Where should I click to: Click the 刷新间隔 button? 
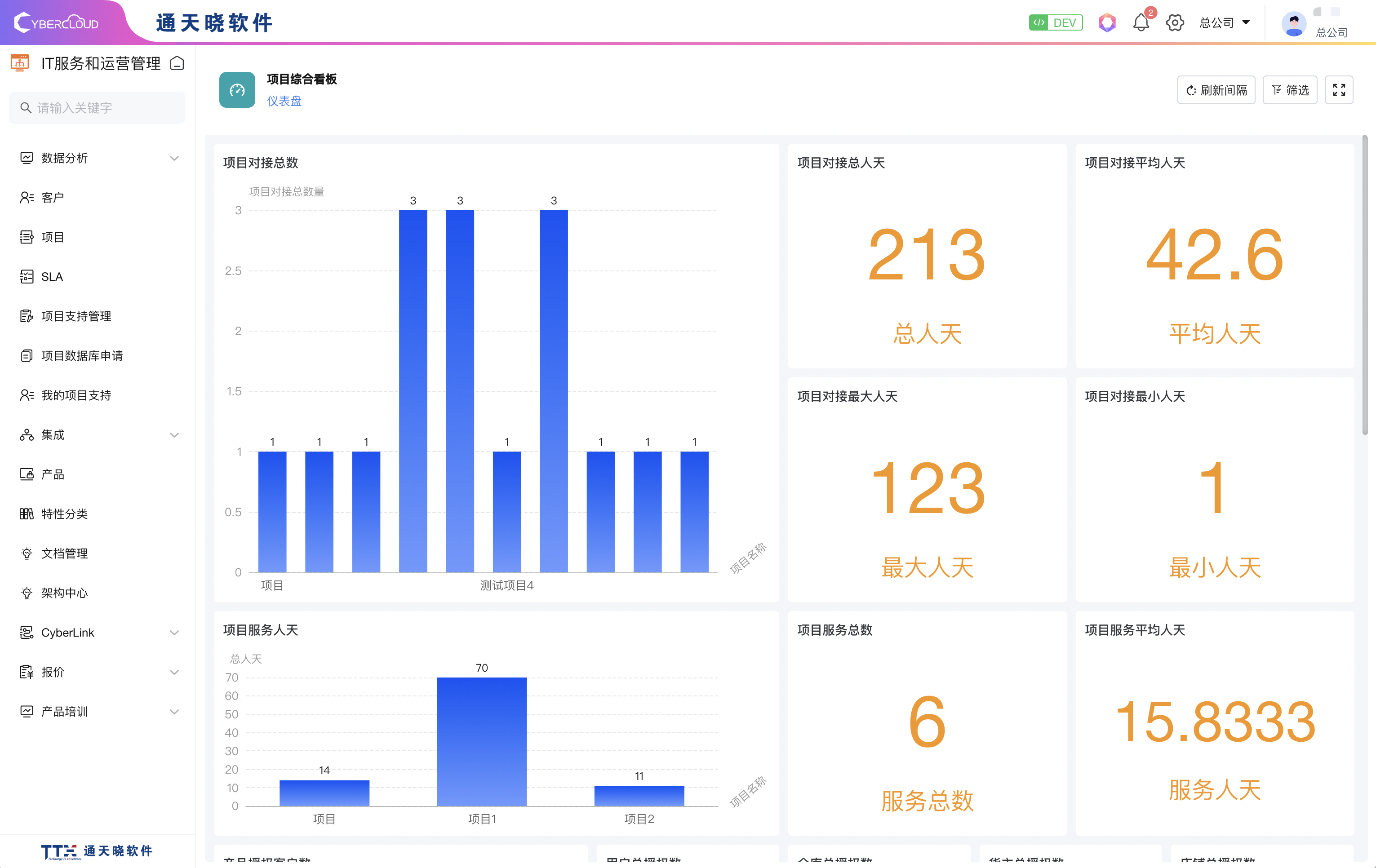1216,90
